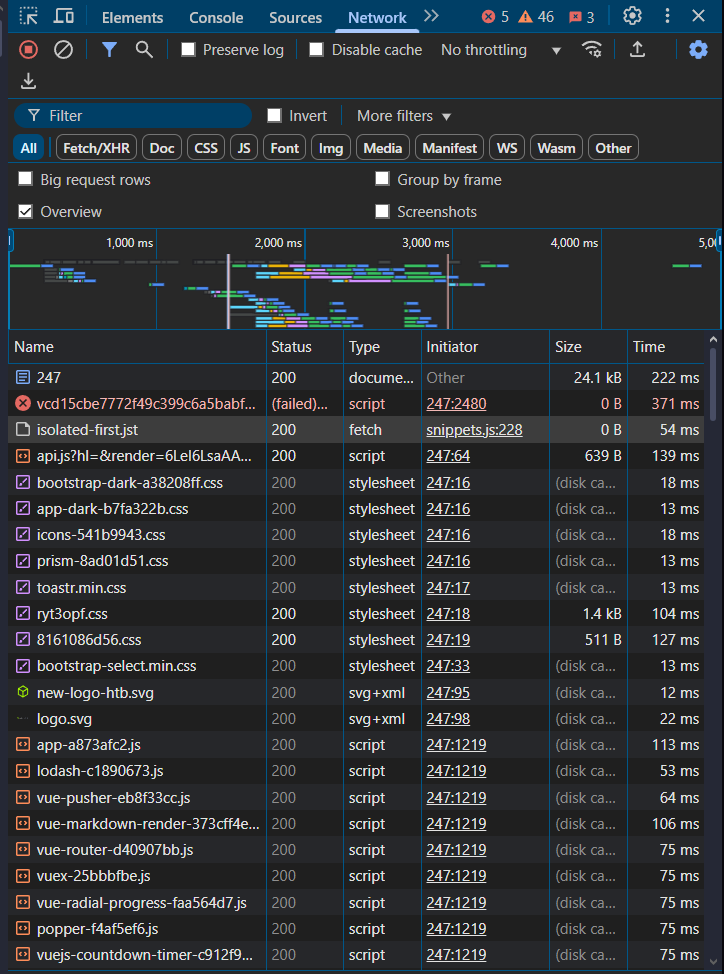The image size is (724, 974).
Task: Switch to the Sources tab
Action: [x=295, y=18]
